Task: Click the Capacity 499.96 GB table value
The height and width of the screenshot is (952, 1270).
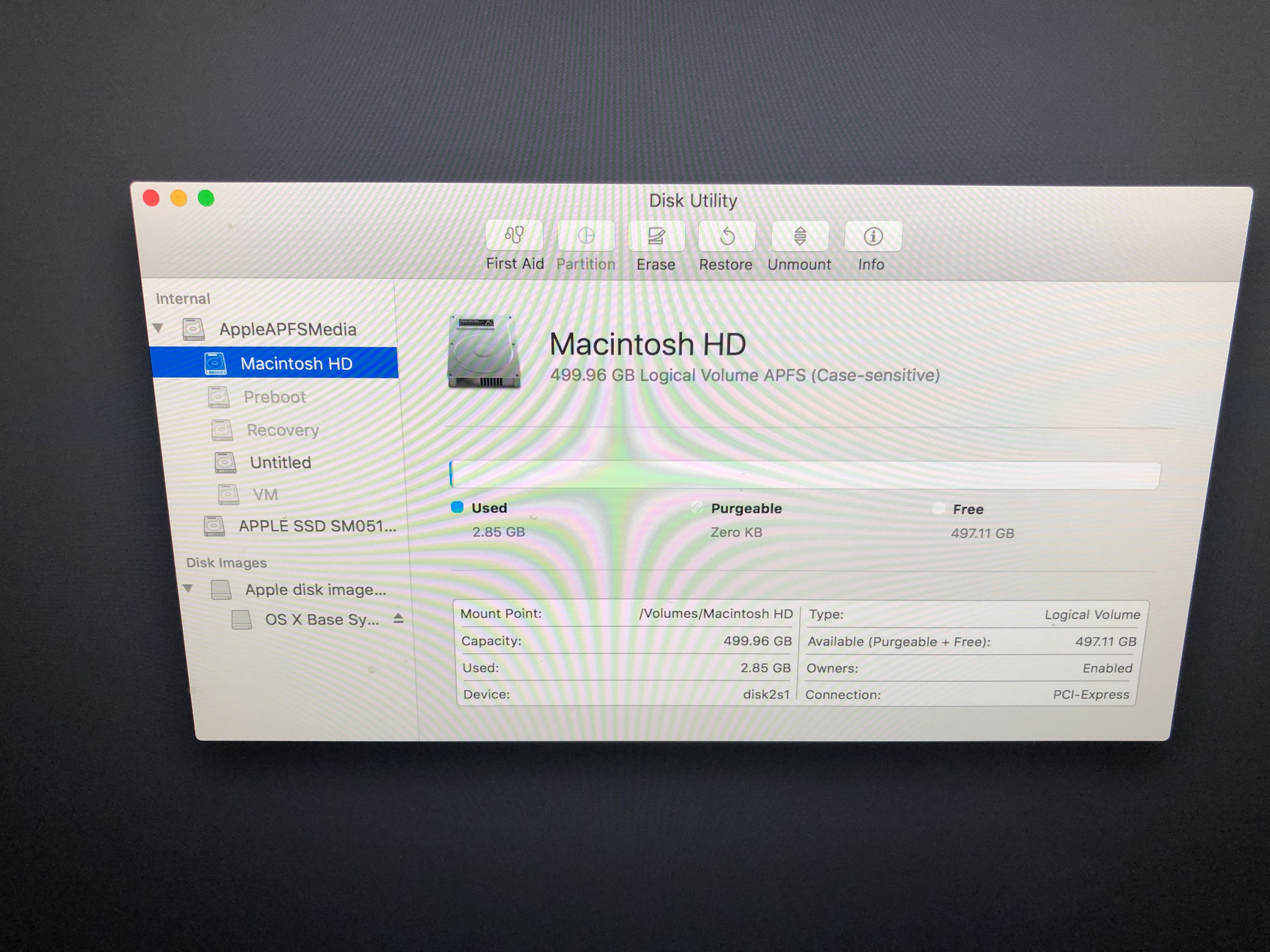Action: (757, 641)
